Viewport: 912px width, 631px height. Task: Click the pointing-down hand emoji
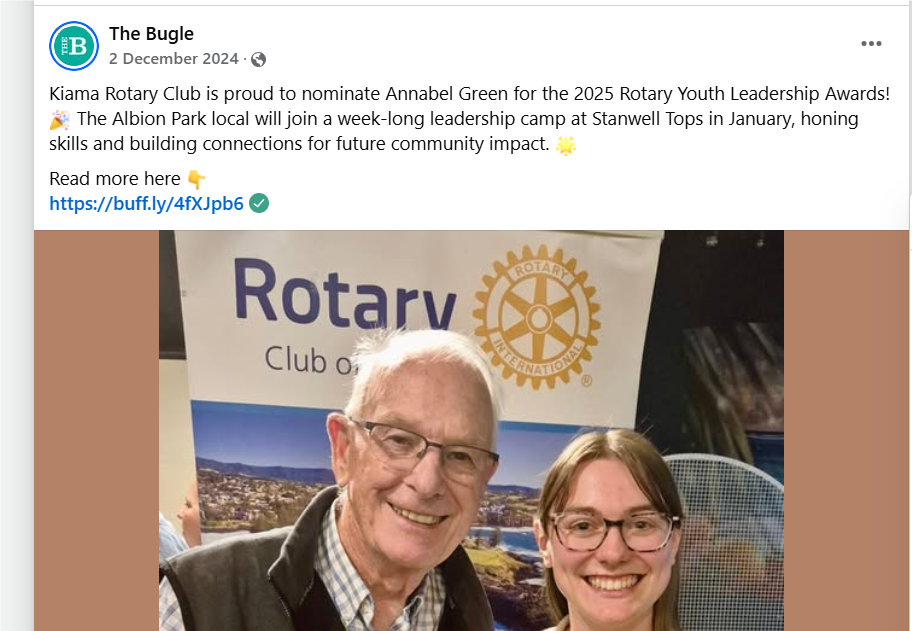[x=197, y=179]
